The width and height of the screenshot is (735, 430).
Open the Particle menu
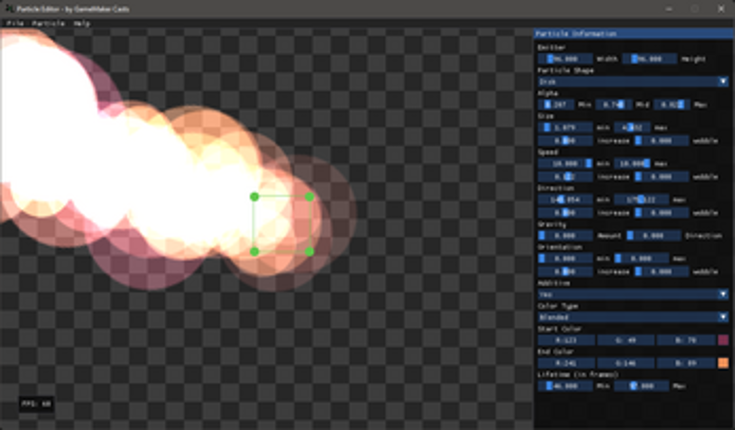click(x=49, y=23)
